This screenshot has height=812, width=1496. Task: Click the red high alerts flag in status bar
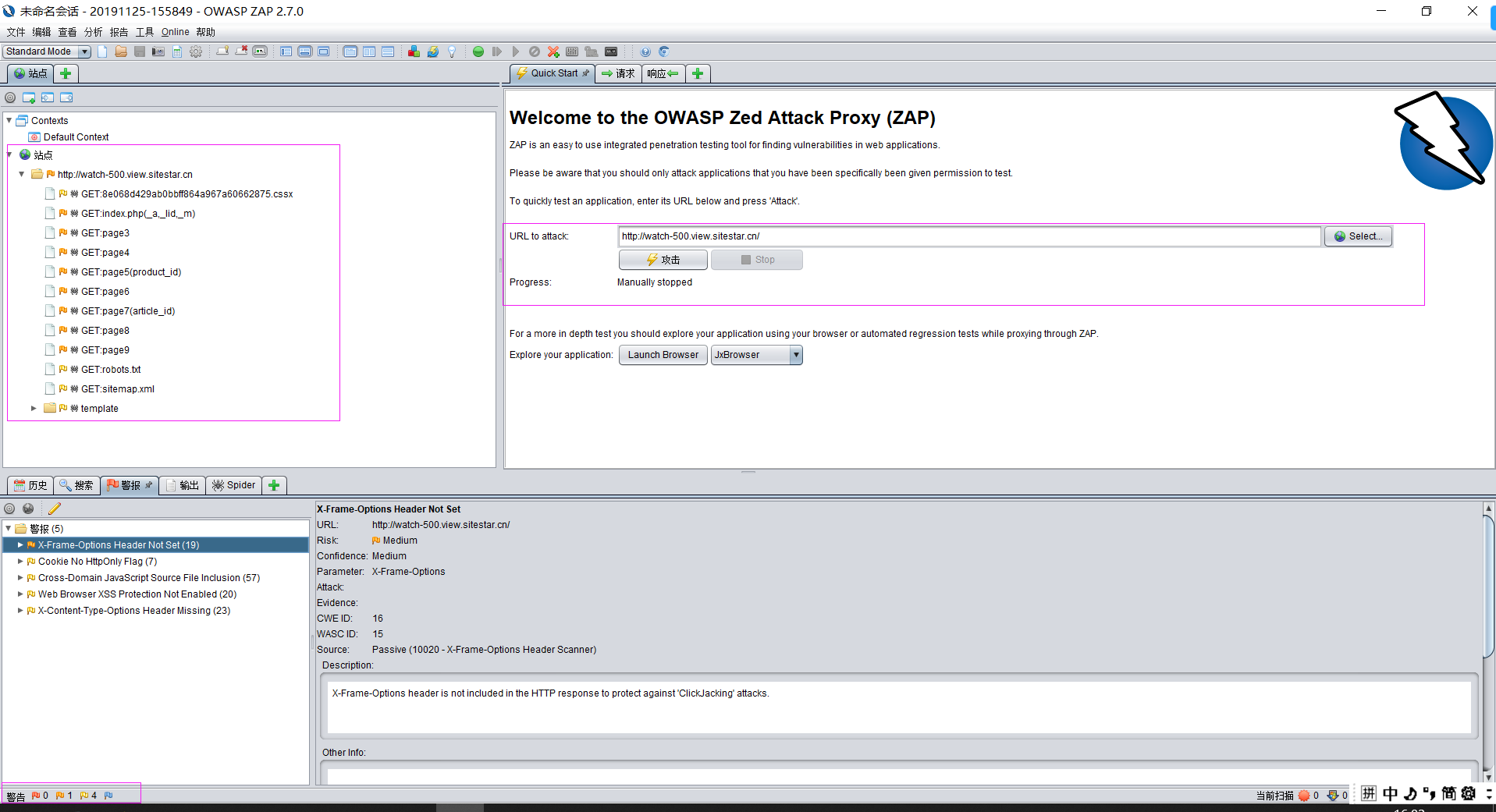coord(36,796)
